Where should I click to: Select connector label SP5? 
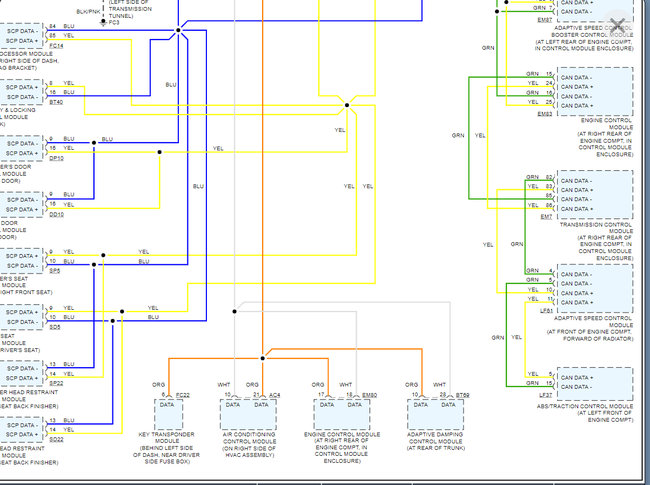(55, 271)
